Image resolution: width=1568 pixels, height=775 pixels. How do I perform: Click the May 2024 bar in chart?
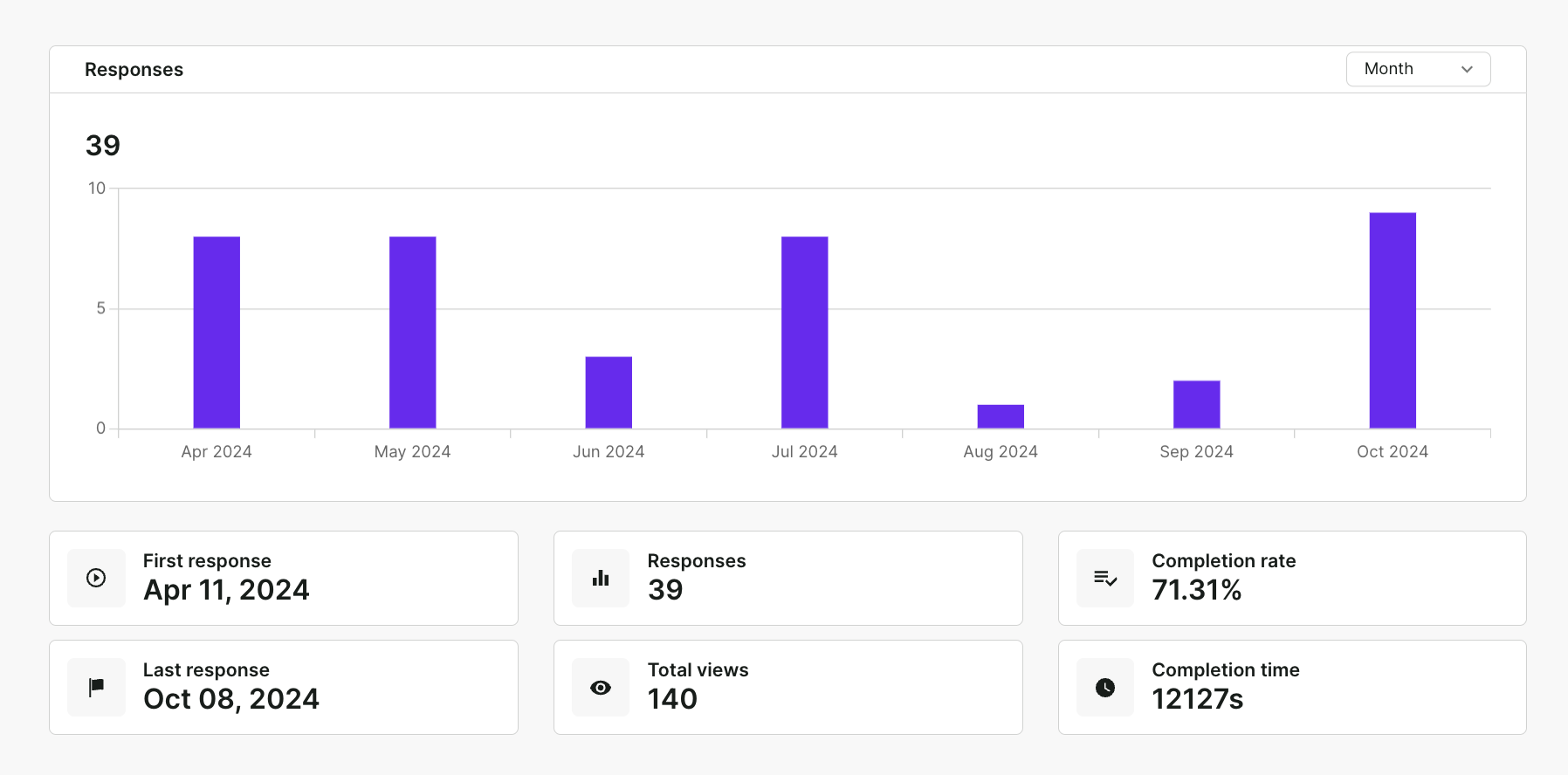[413, 333]
